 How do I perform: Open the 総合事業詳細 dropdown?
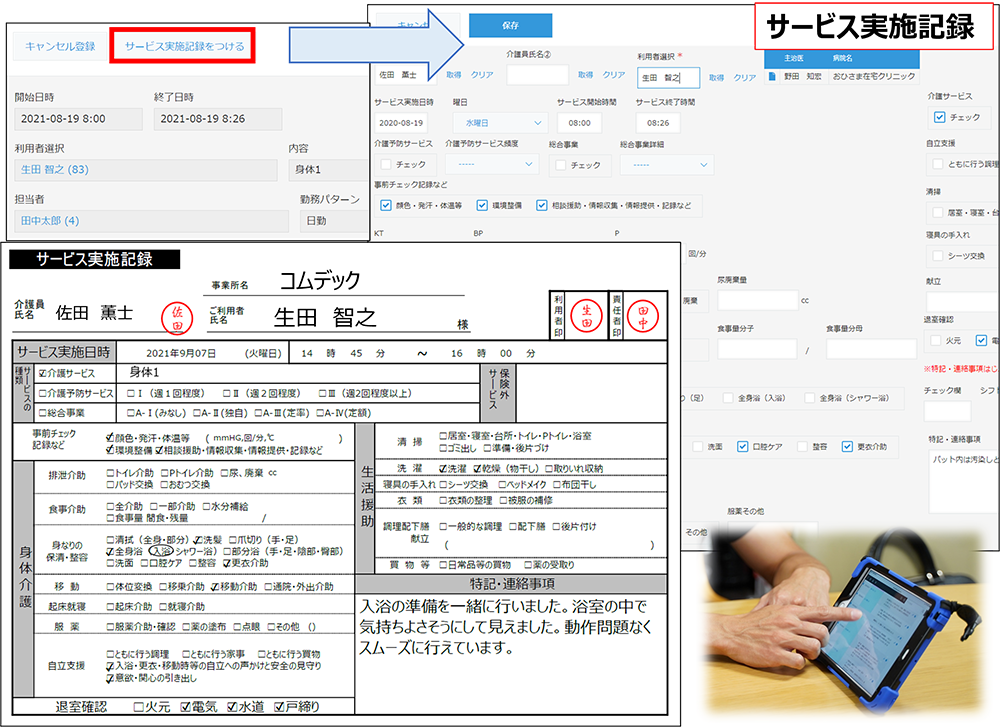click(x=665, y=164)
